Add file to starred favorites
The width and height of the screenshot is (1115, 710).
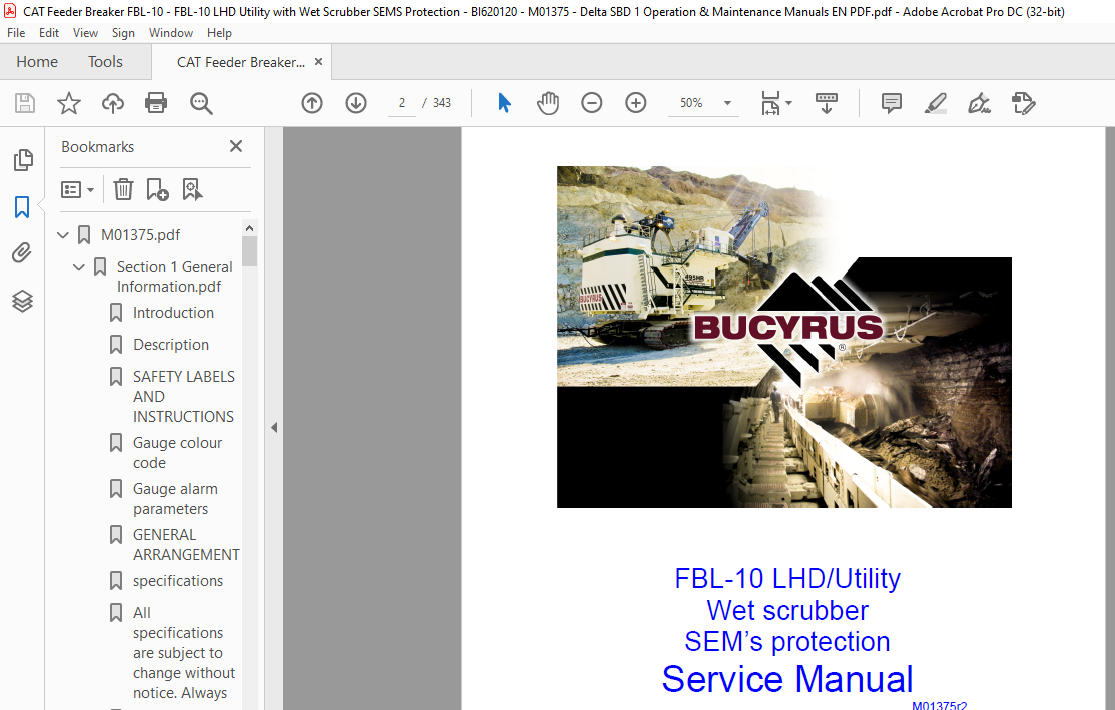tap(69, 103)
